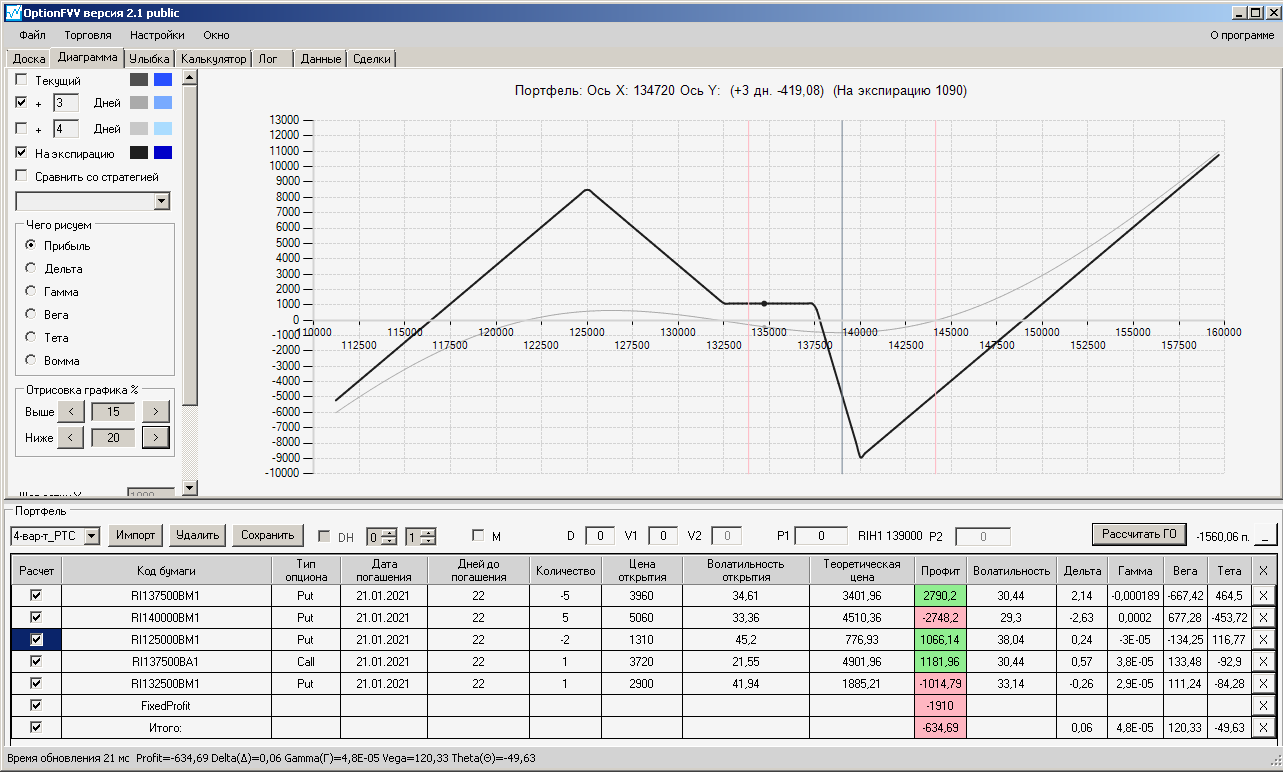Click the "Сохранить" button
Screen dimensions: 1283x772
click(x=268, y=535)
